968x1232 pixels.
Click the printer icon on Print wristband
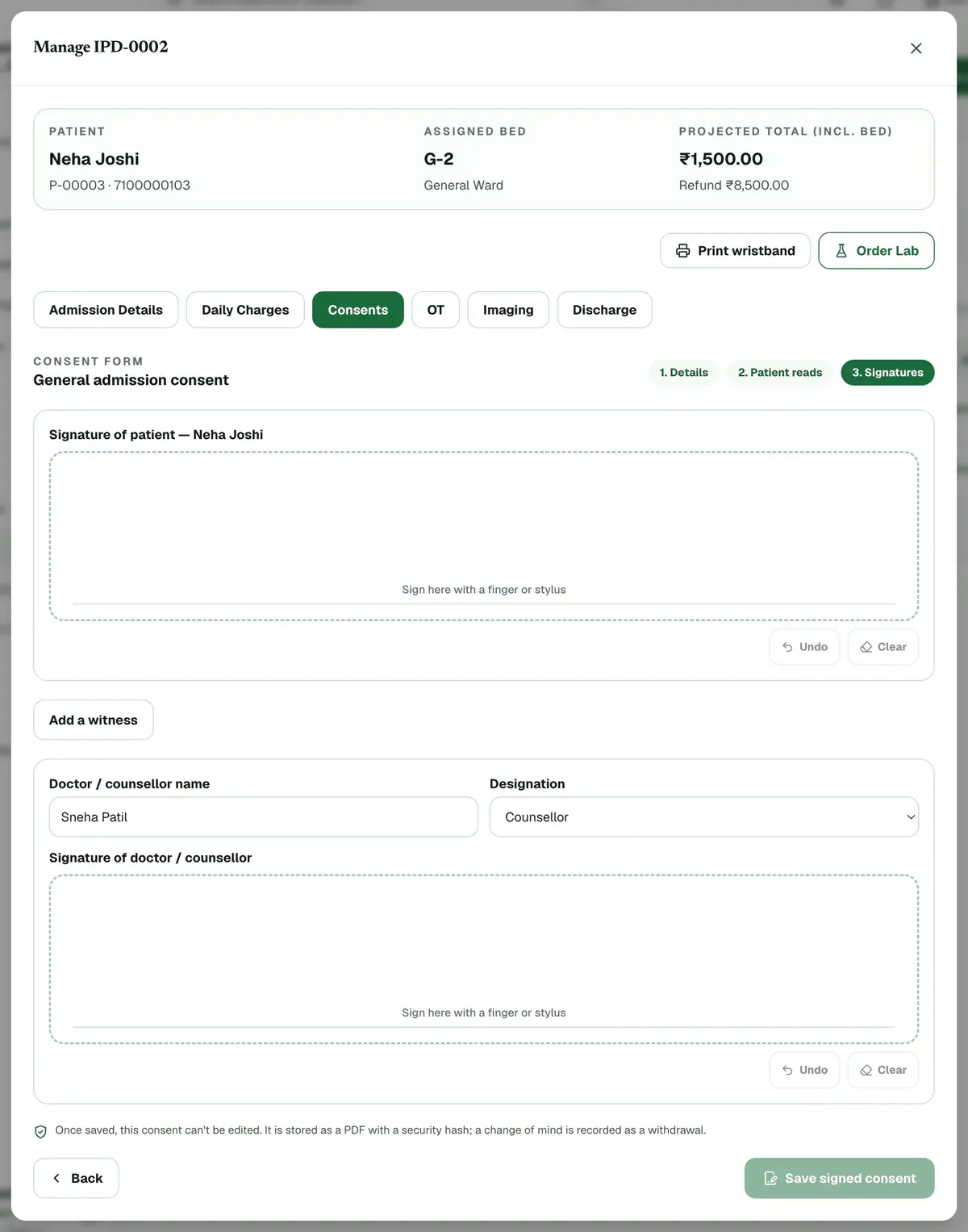683,251
